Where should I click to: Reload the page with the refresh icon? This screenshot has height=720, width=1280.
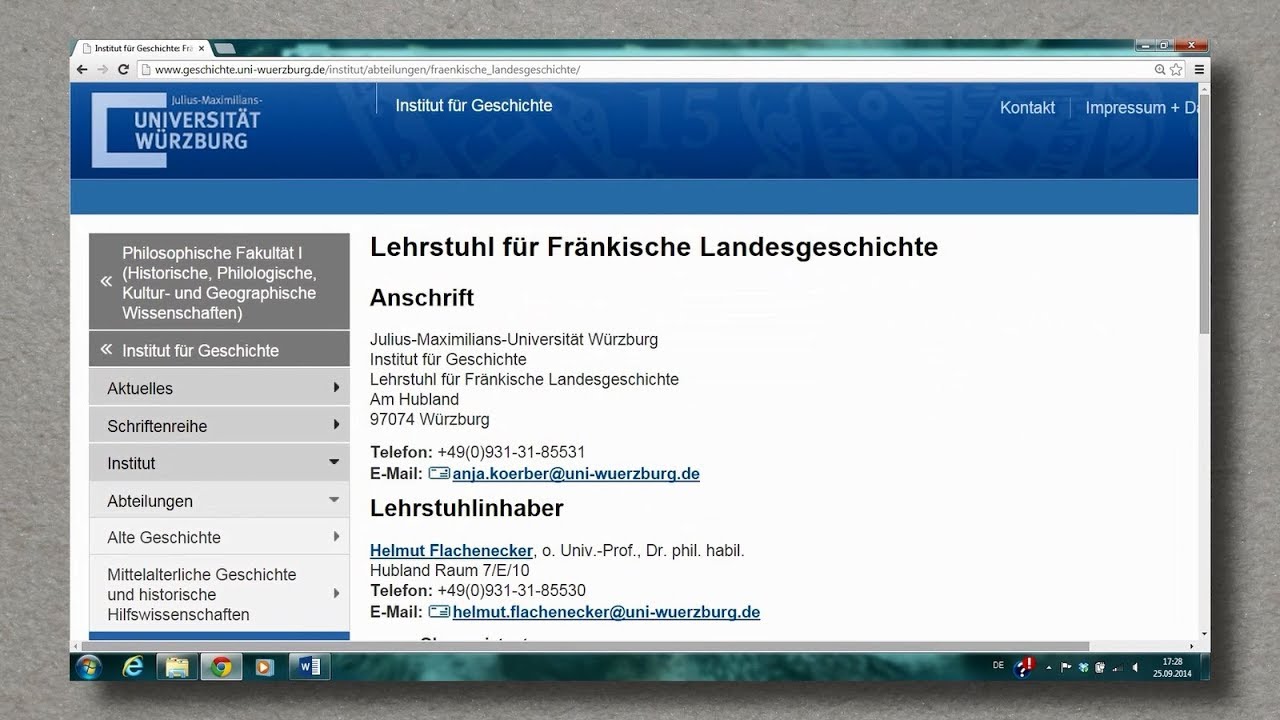[x=123, y=70]
